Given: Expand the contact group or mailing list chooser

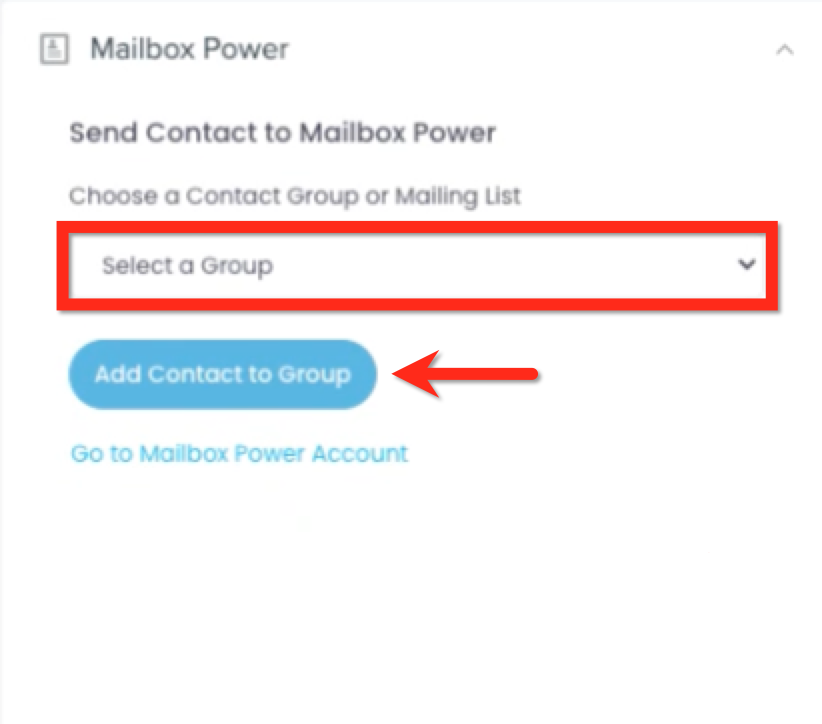Looking at the screenshot, I should pyautogui.click(x=417, y=266).
